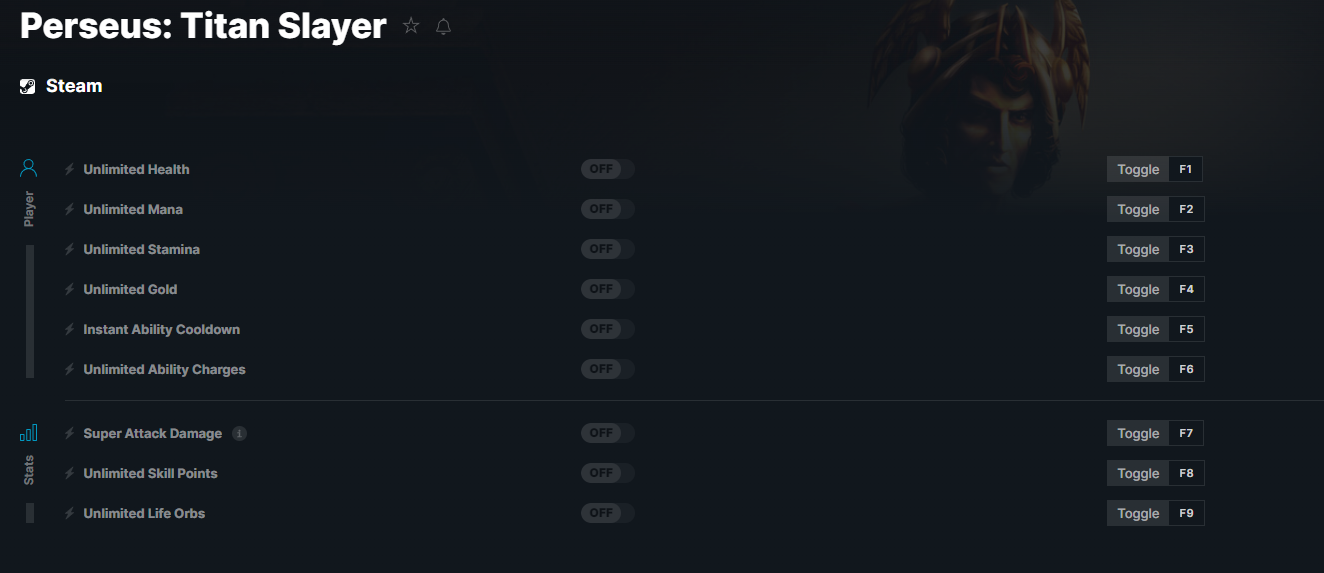Toggle Unlimited Life Orbs on
Viewport: 1324px width, 573px height.
608,513
